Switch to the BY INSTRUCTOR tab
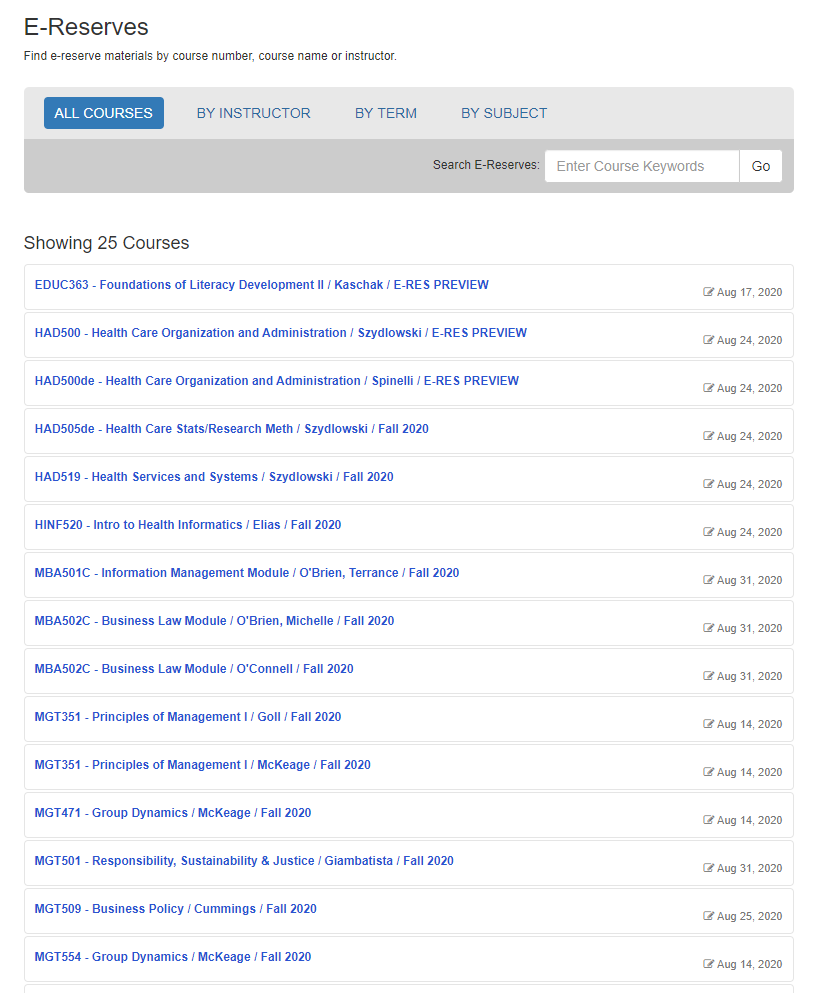The height and width of the screenshot is (993, 815). [x=253, y=112]
